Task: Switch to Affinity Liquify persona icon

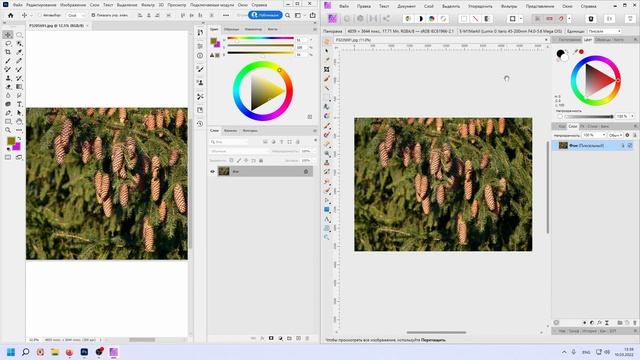Action: (347, 19)
